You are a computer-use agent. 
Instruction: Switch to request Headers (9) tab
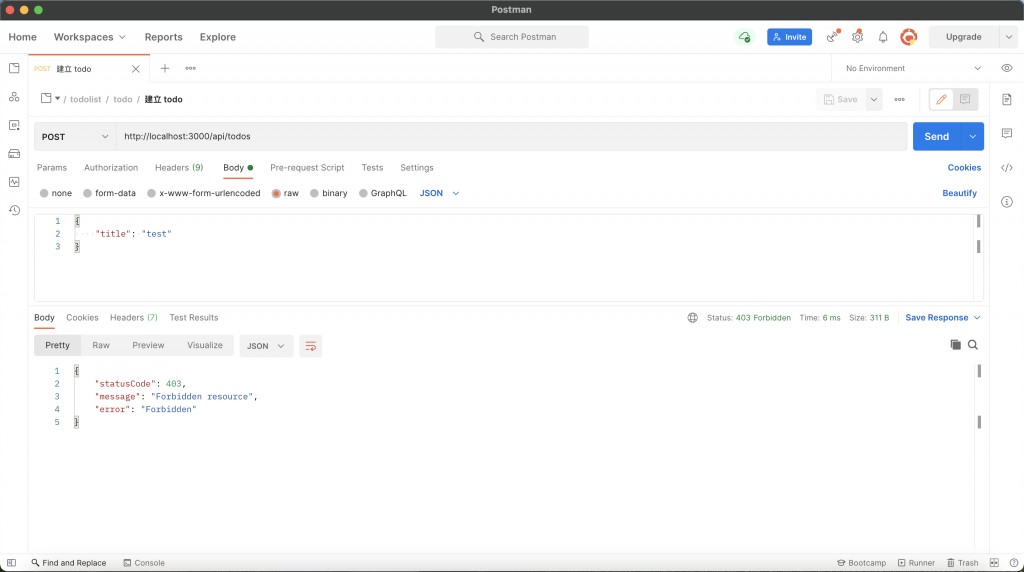[179, 168]
